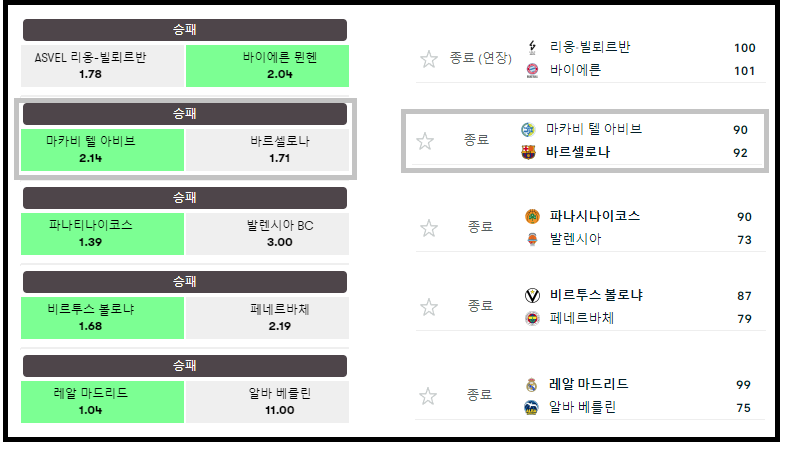Click the 바르셀로나 club crest
This screenshot has height=450, width=787.
[528, 153]
